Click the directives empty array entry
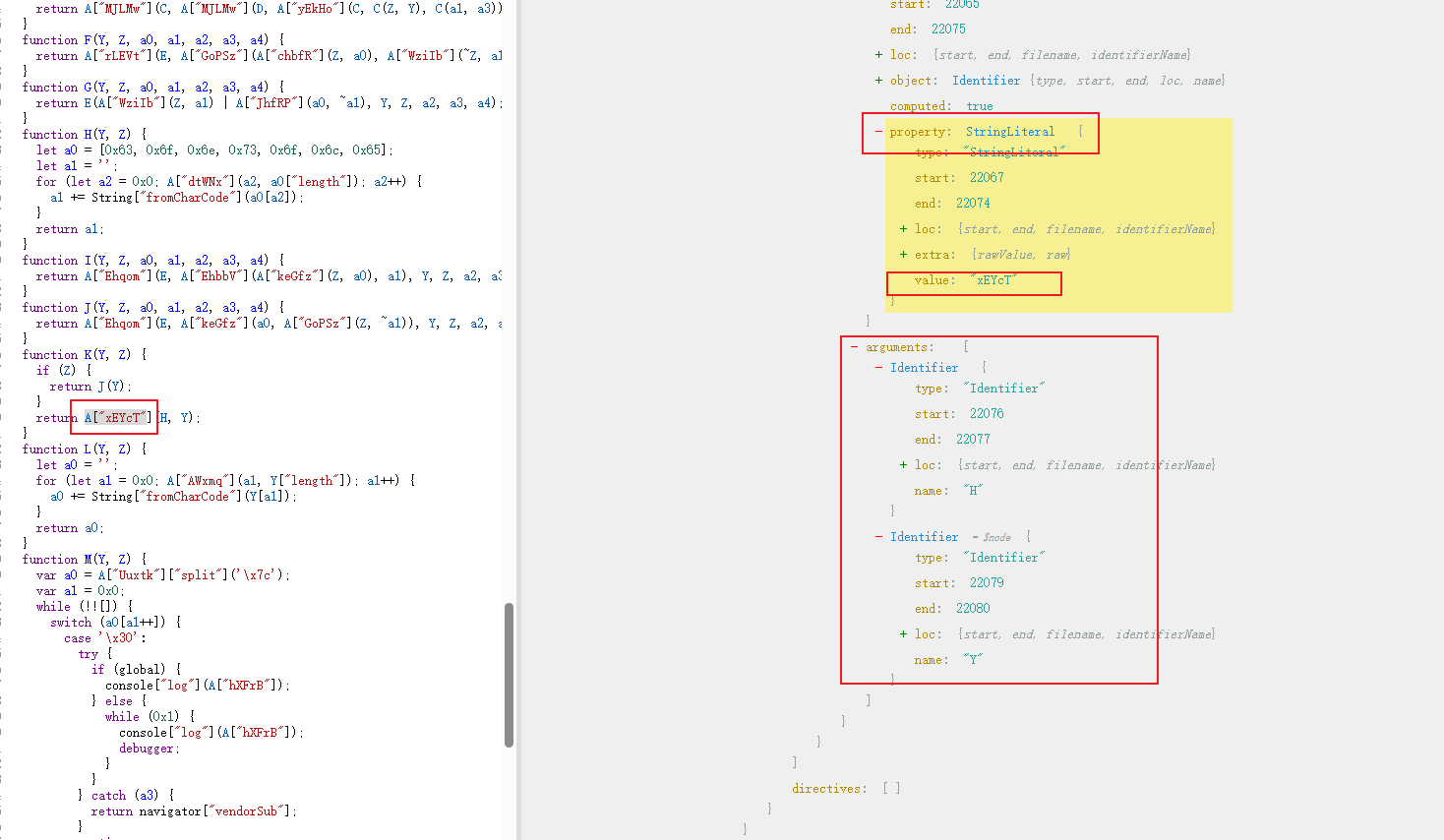Image resolution: width=1444 pixels, height=840 pixels. pyautogui.click(x=846, y=789)
